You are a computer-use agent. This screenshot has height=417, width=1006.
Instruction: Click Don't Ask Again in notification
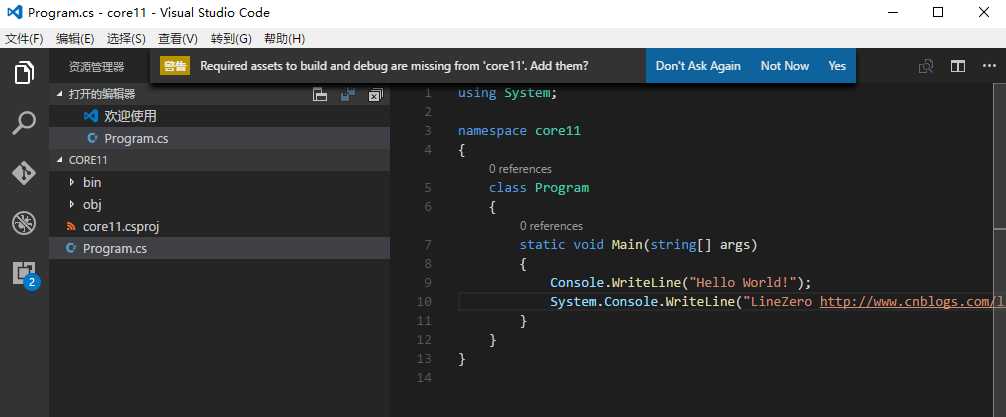[698, 66]
